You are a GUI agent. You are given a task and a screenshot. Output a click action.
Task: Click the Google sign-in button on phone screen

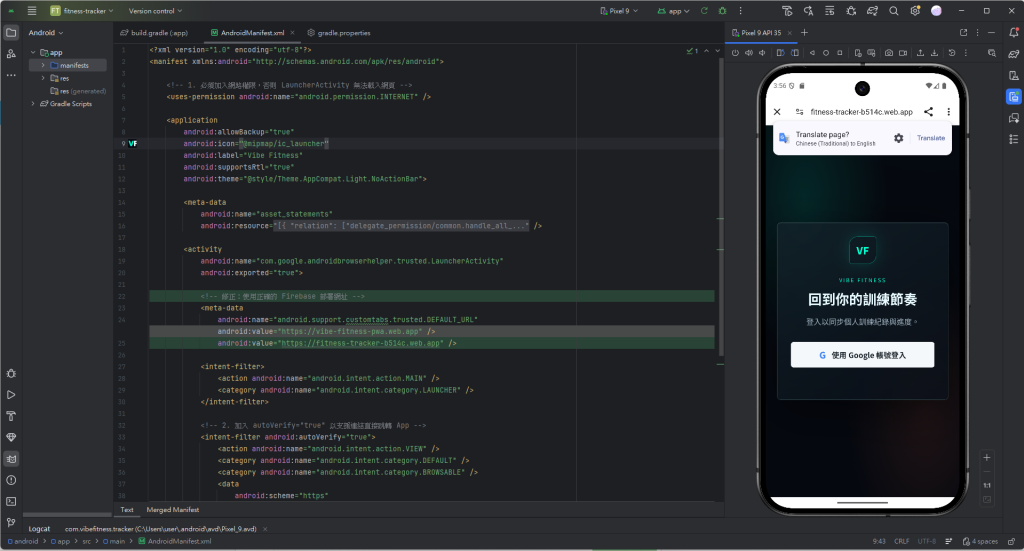[862, 355]
